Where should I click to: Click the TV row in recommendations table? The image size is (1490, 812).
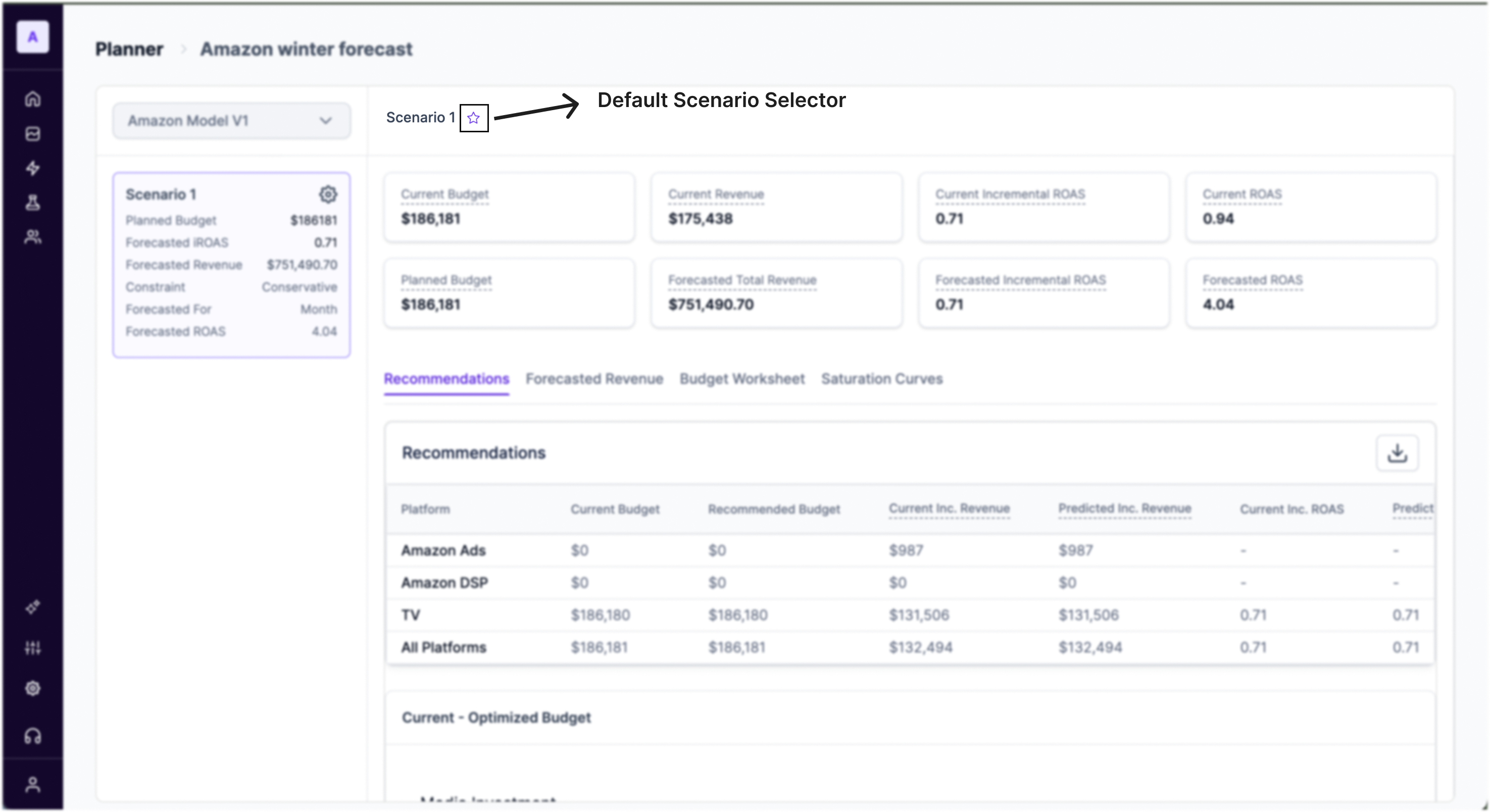click(x=411, y=615)
